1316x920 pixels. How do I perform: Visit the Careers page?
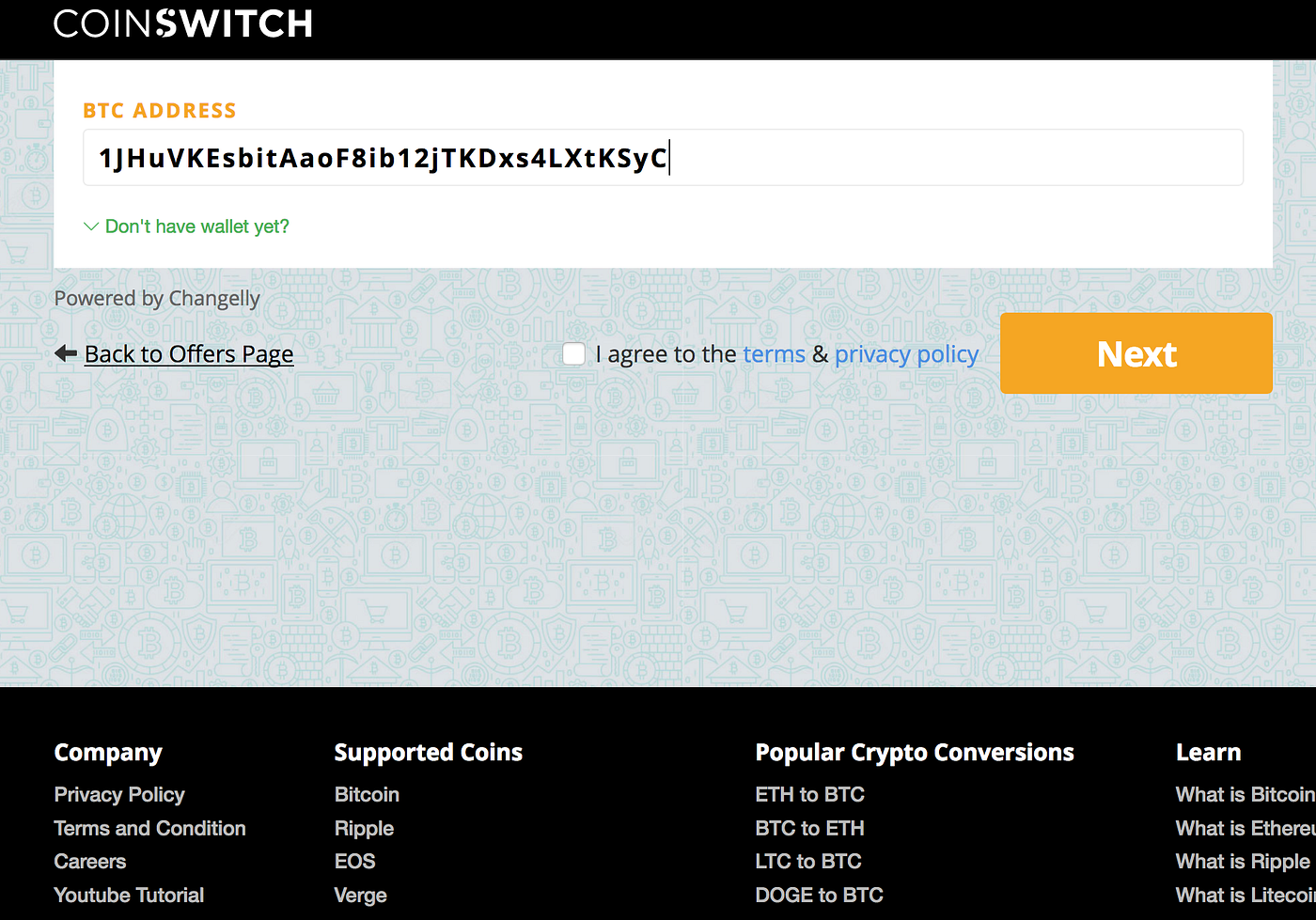[x=90, y=862]
